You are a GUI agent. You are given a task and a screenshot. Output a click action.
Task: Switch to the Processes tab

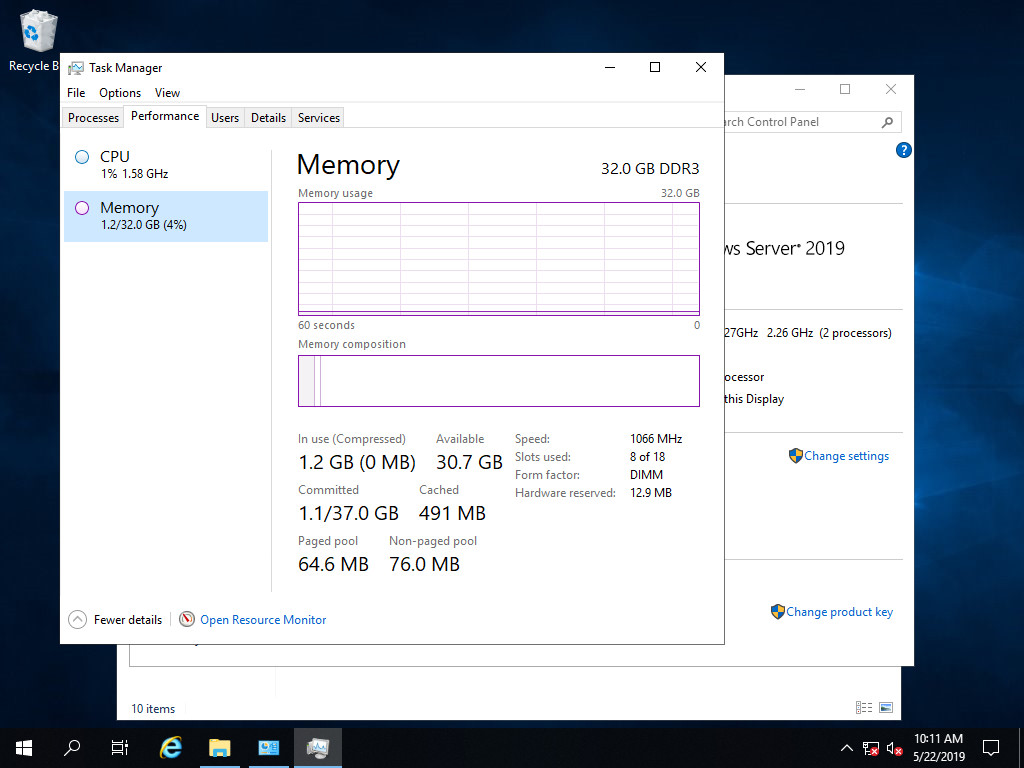point(93,118)
